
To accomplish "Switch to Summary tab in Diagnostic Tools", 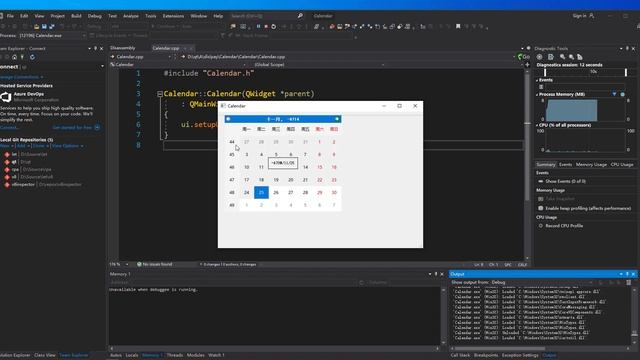I will (x=546, y=164).
